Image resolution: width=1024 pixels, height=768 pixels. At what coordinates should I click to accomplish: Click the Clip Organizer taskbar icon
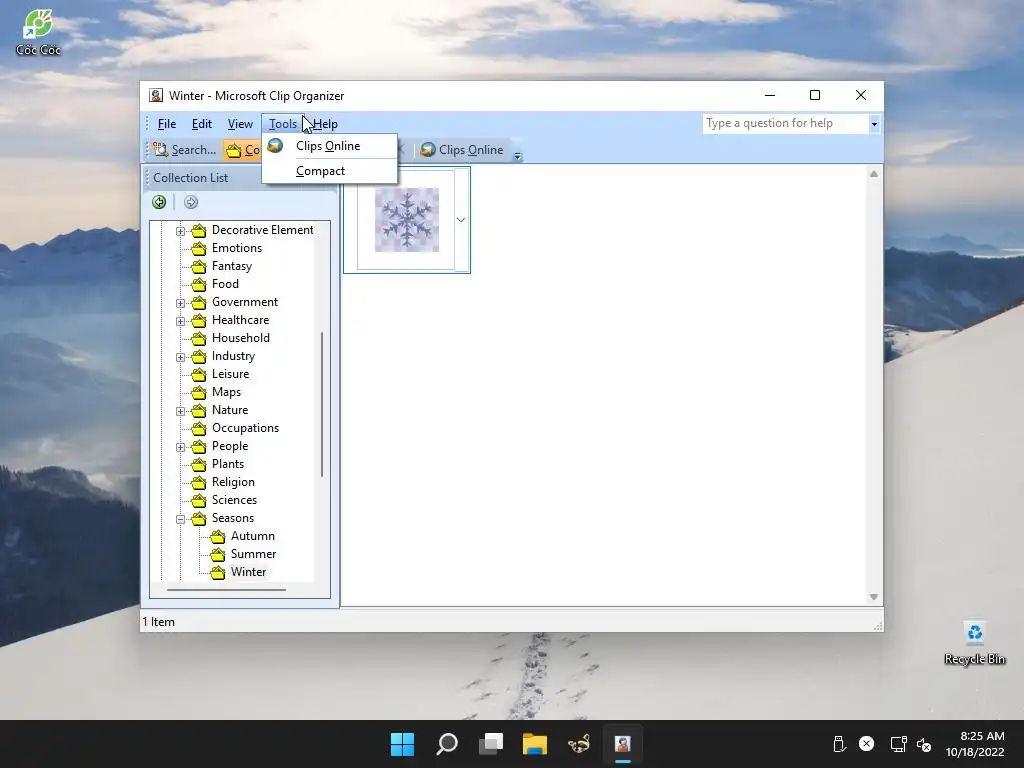[x=623, y=744]
